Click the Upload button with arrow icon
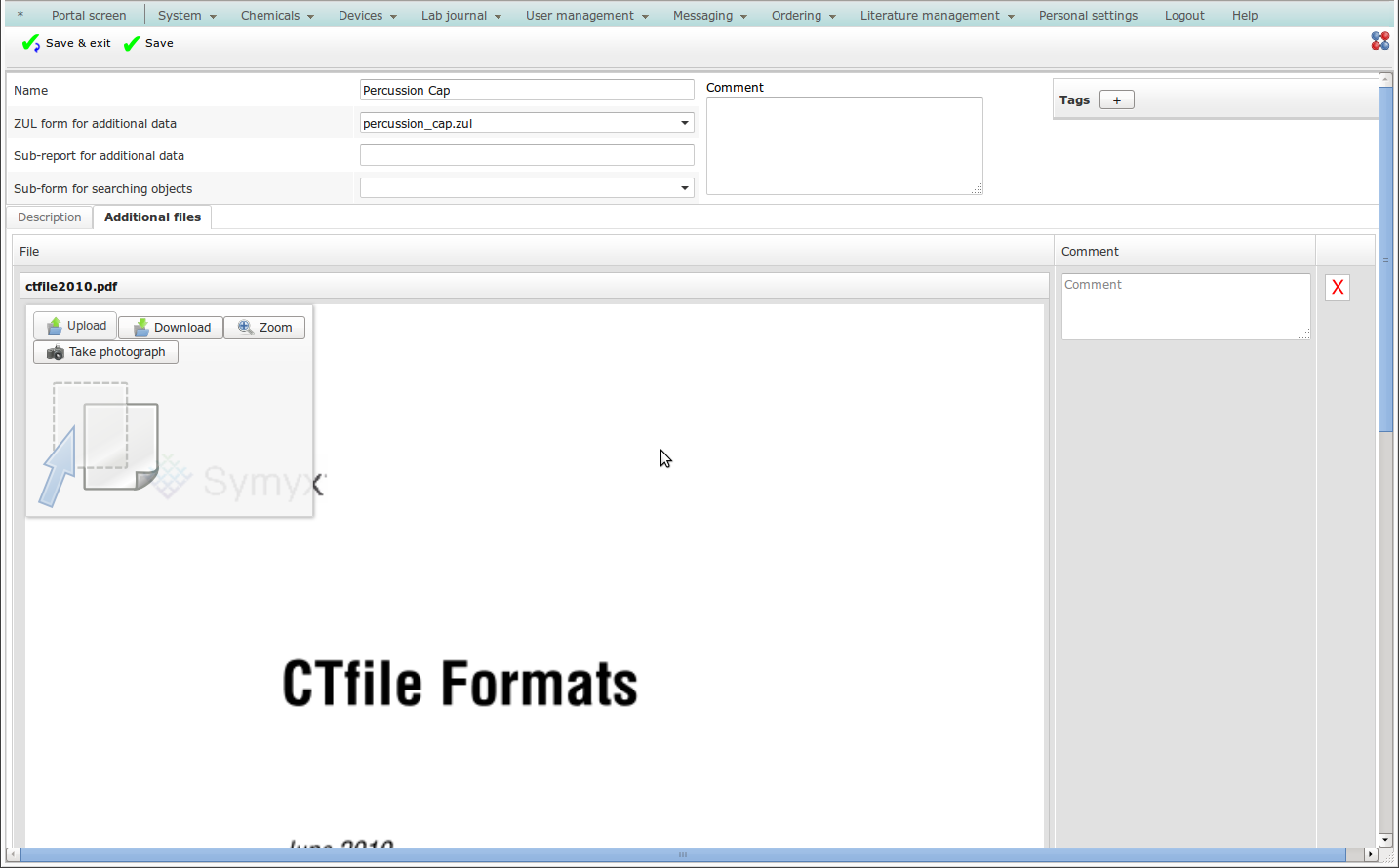1399x868 pixels. [x=75, y=326]
